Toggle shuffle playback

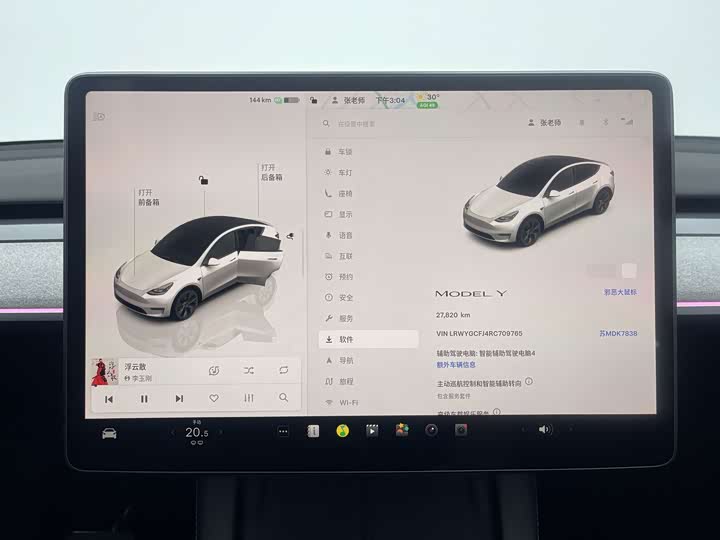[249, 370]
